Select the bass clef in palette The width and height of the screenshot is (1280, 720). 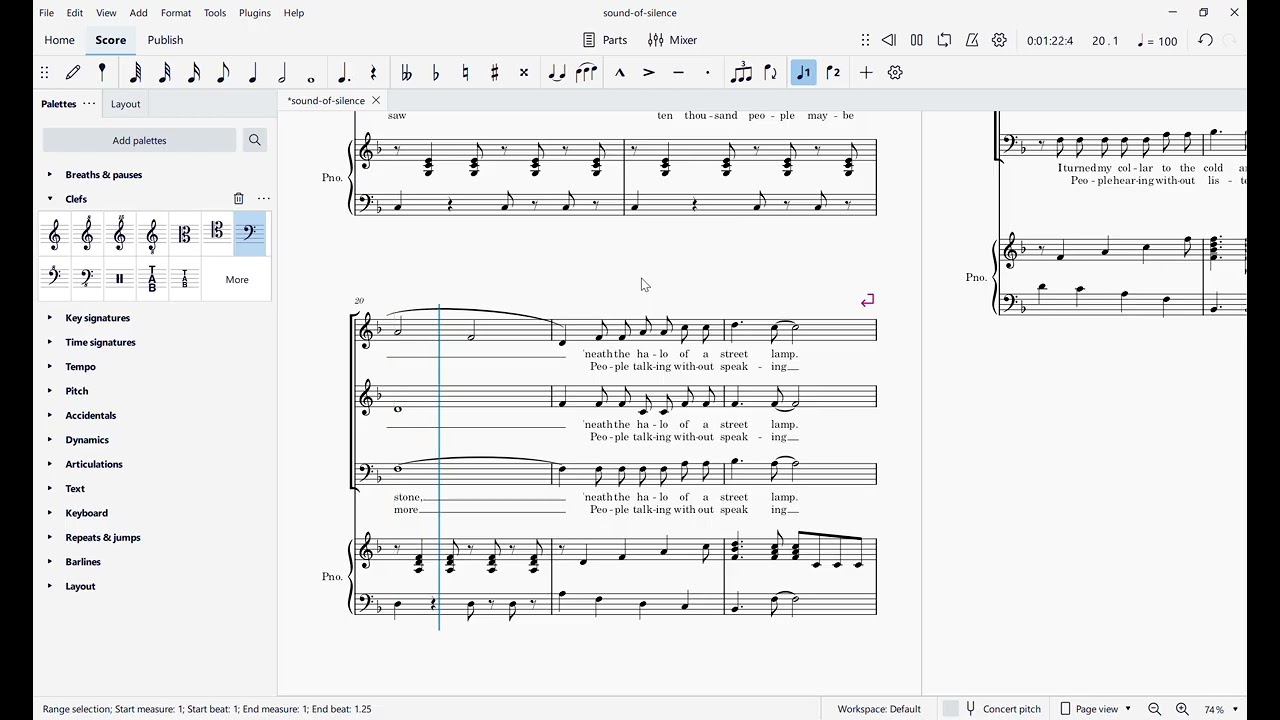(x=250, y=235)
